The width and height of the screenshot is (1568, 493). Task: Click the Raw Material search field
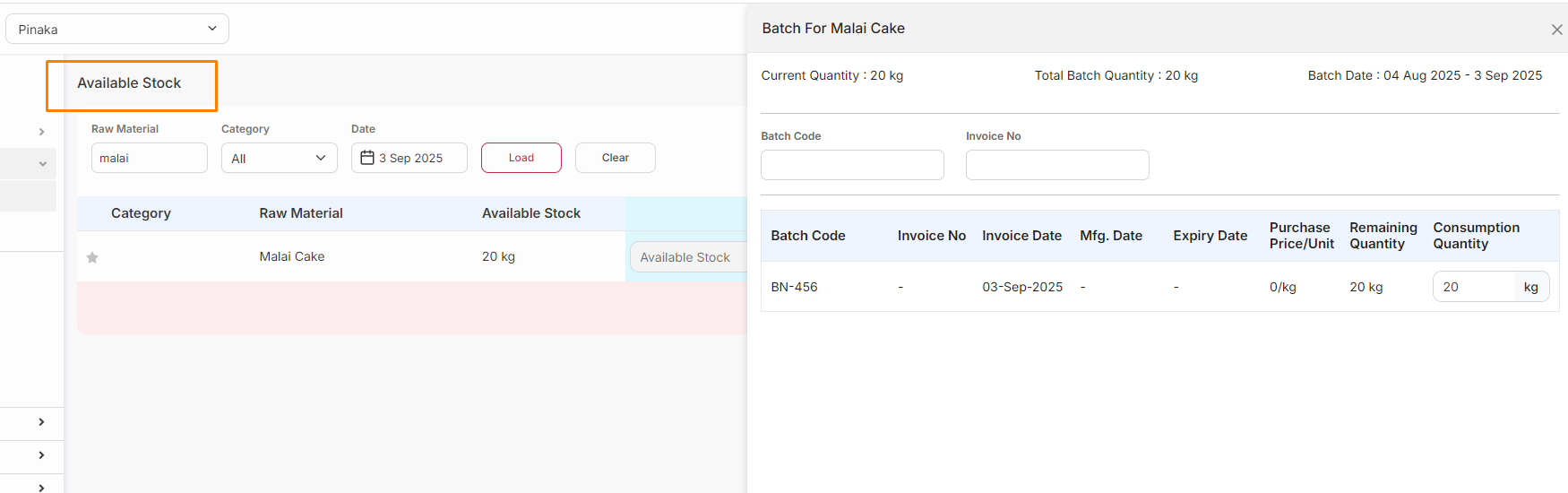click(149, 158)
